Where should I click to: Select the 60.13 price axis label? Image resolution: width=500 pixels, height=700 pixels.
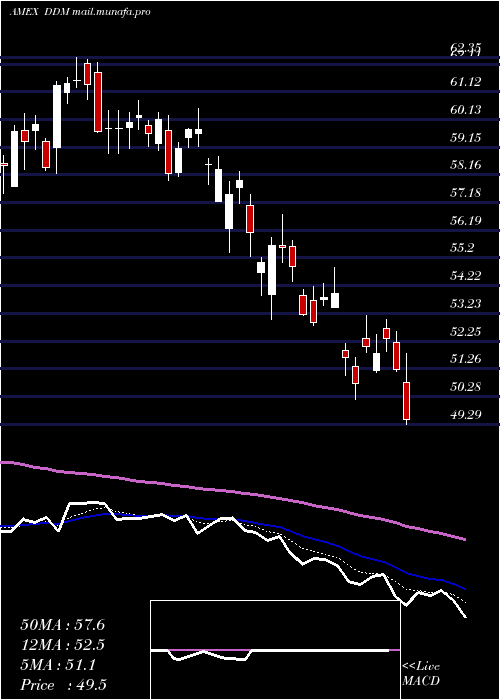(466, 109)
